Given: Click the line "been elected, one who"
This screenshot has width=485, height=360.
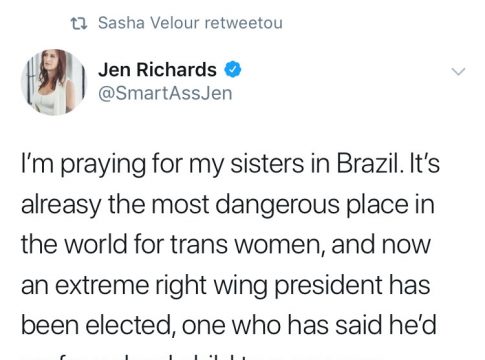Looking at the screenshot, I should [229, 325].
